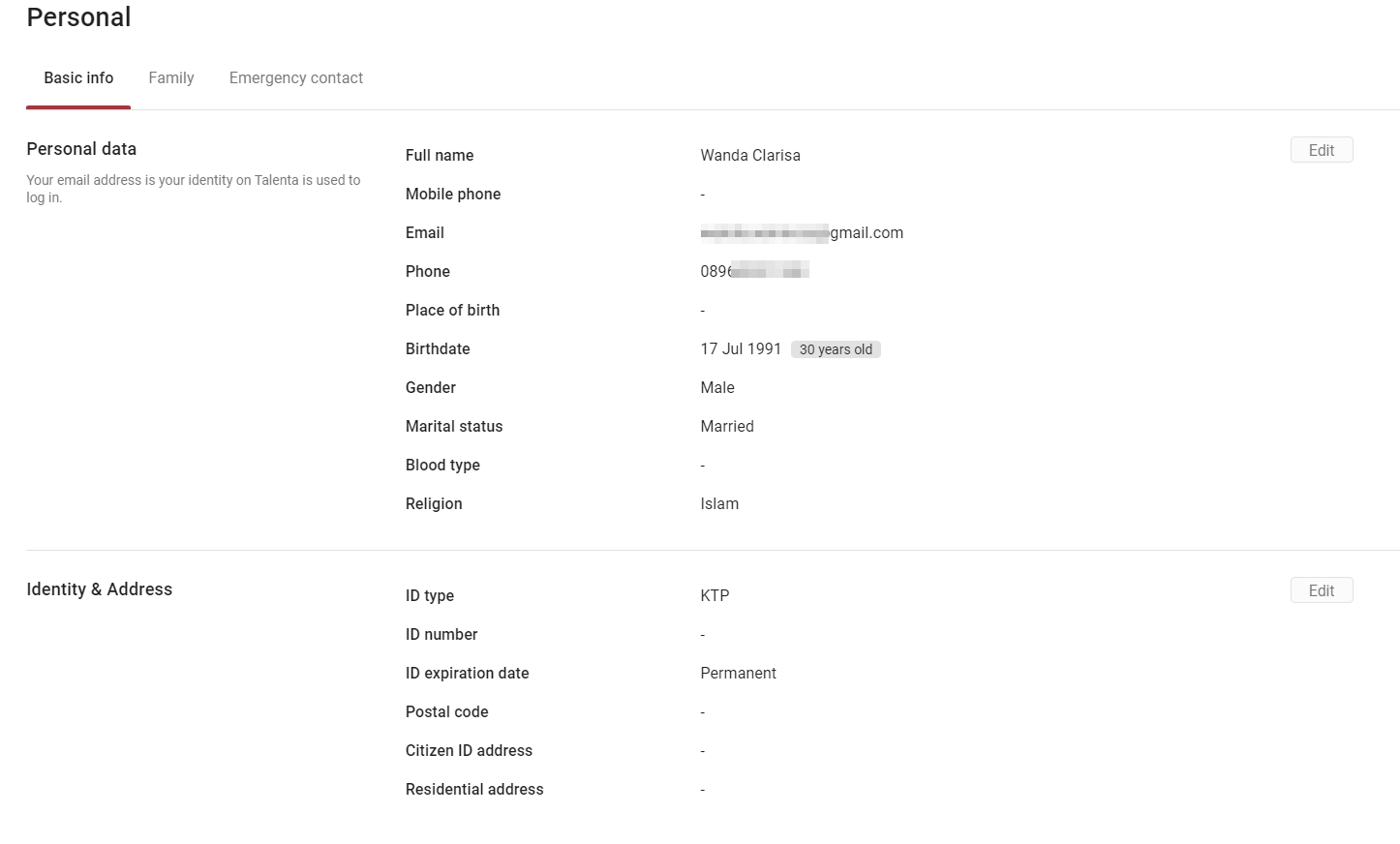Click the Citizen ID address label
The height and width of the screenshot is (844, 1400).
[x=469, y=751]
